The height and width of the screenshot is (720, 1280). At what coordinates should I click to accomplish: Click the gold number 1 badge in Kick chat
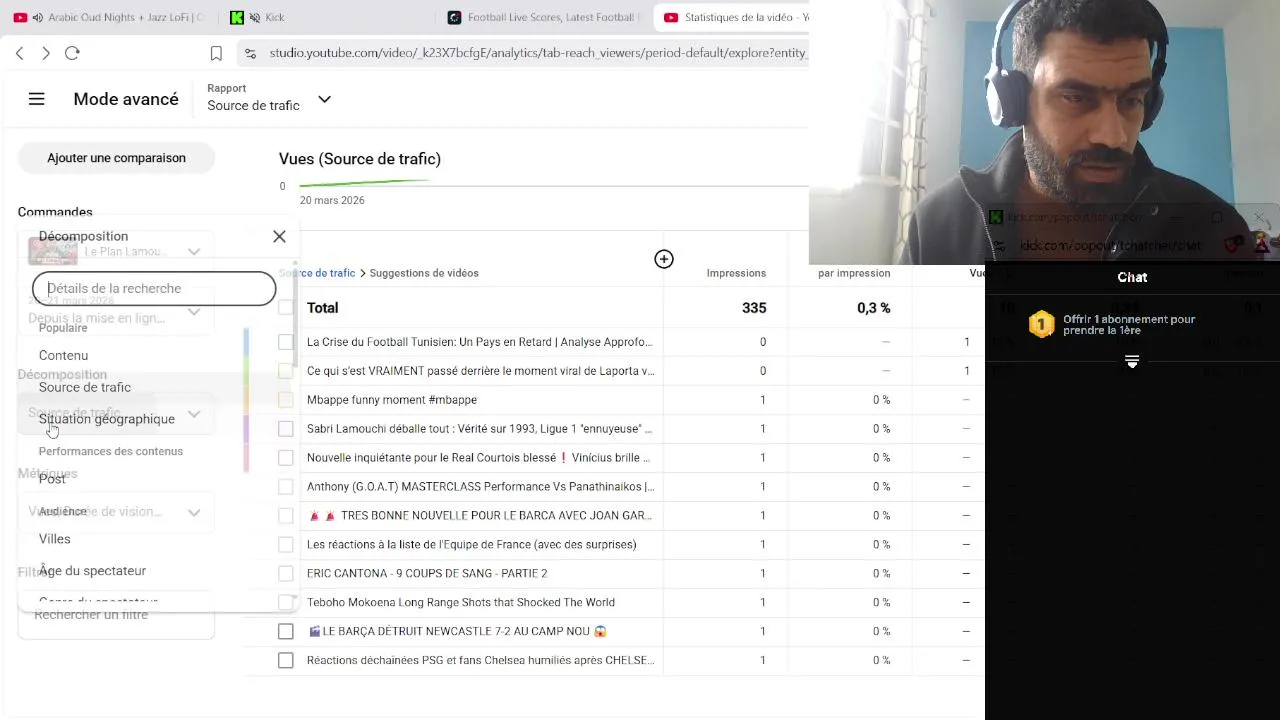pyautogui.click(x=1041, y=324)
